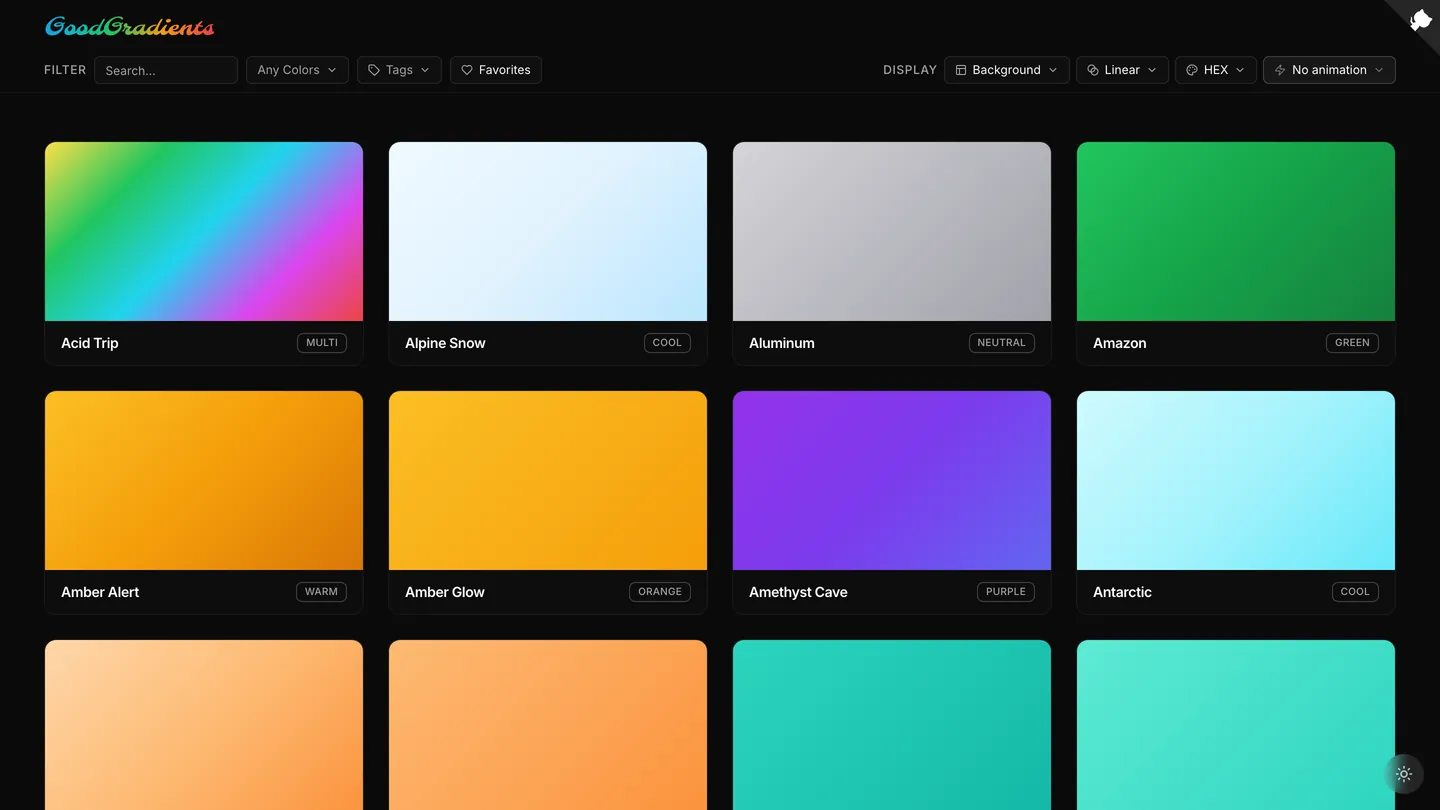Screen dimensions: 1440x810
Task: Click the layout icon beside Background
Action: (961, 70)
